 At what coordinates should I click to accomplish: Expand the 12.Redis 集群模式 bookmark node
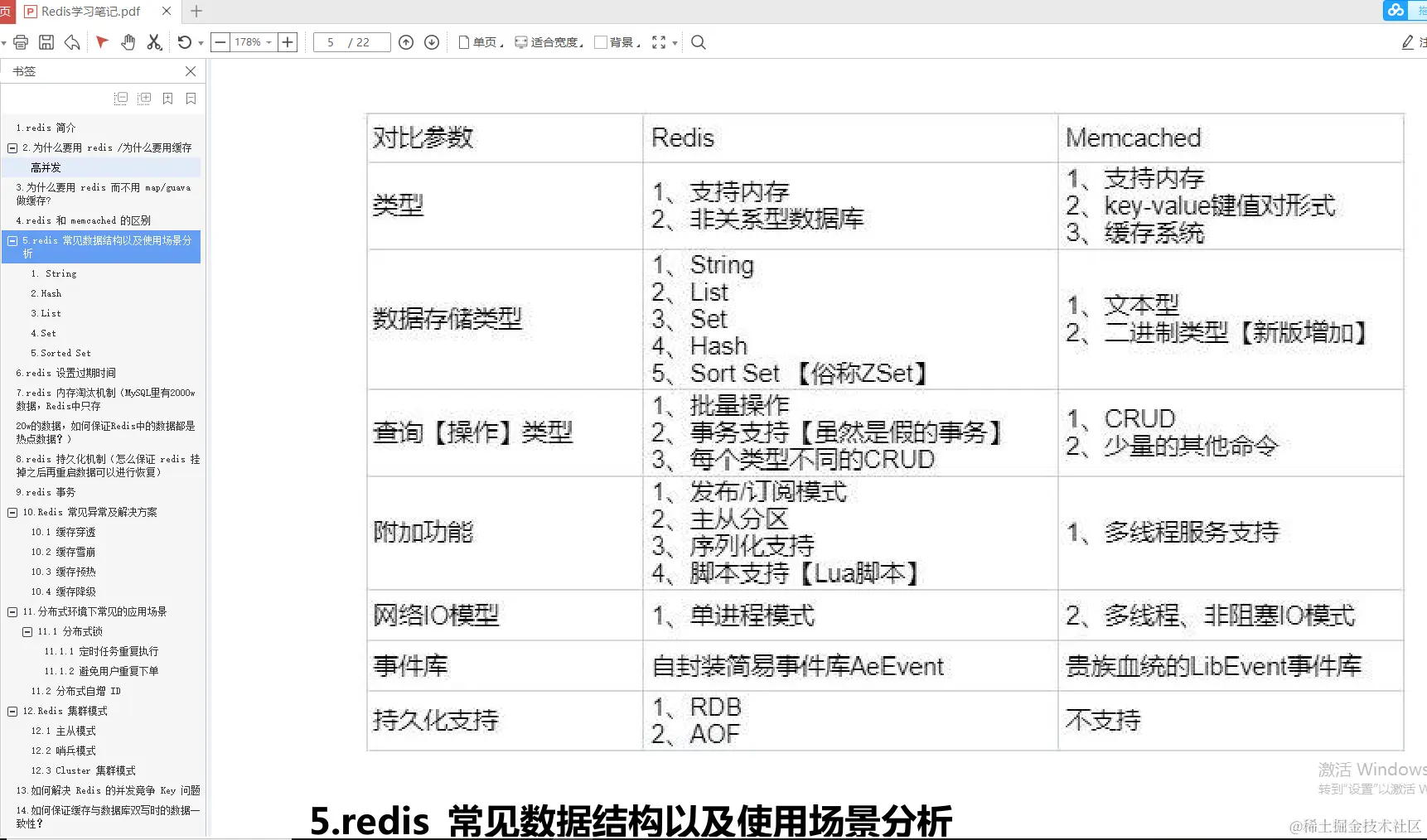(x=12, y=711)
